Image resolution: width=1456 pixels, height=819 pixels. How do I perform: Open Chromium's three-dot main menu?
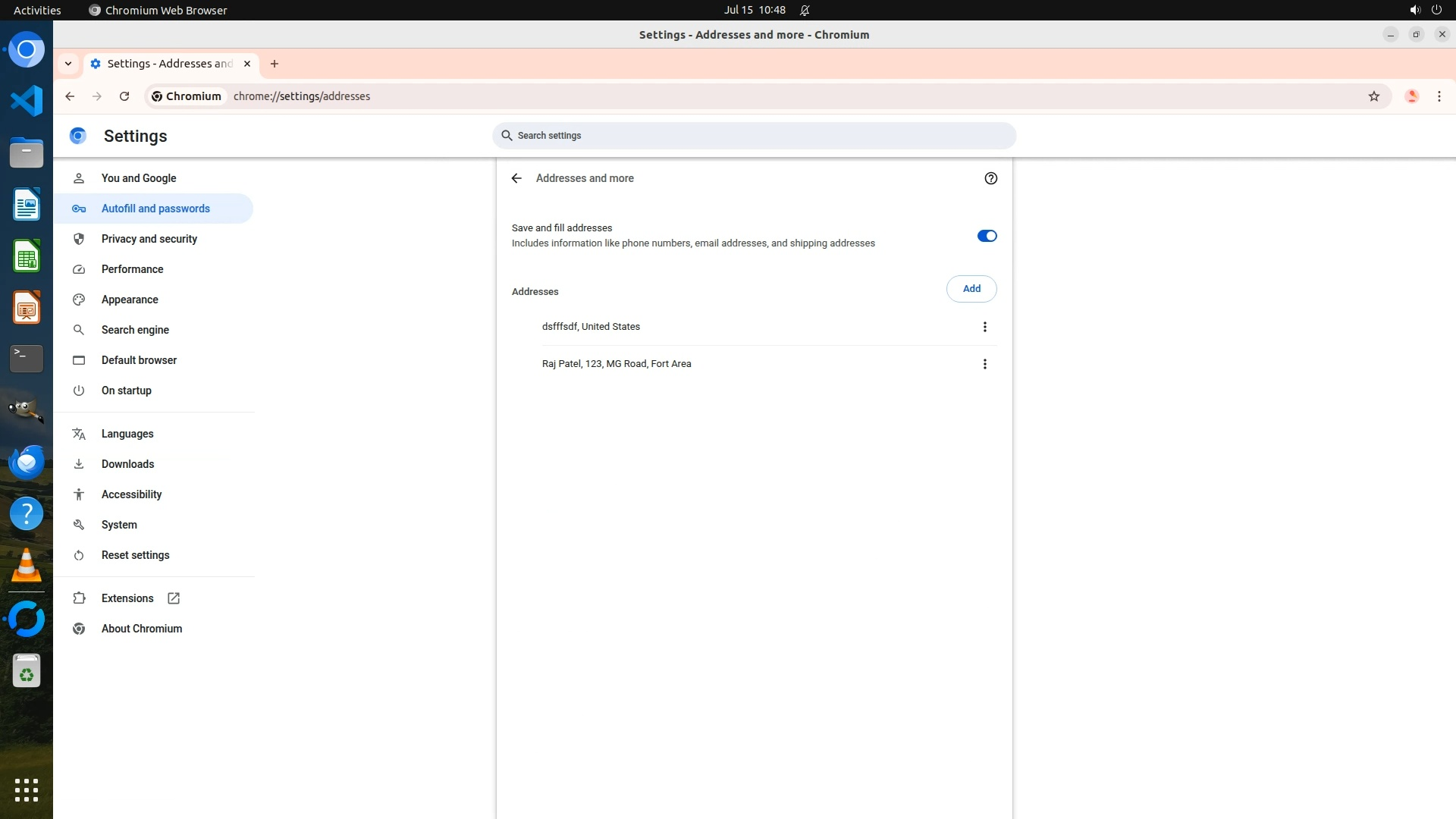[1439, 96]
